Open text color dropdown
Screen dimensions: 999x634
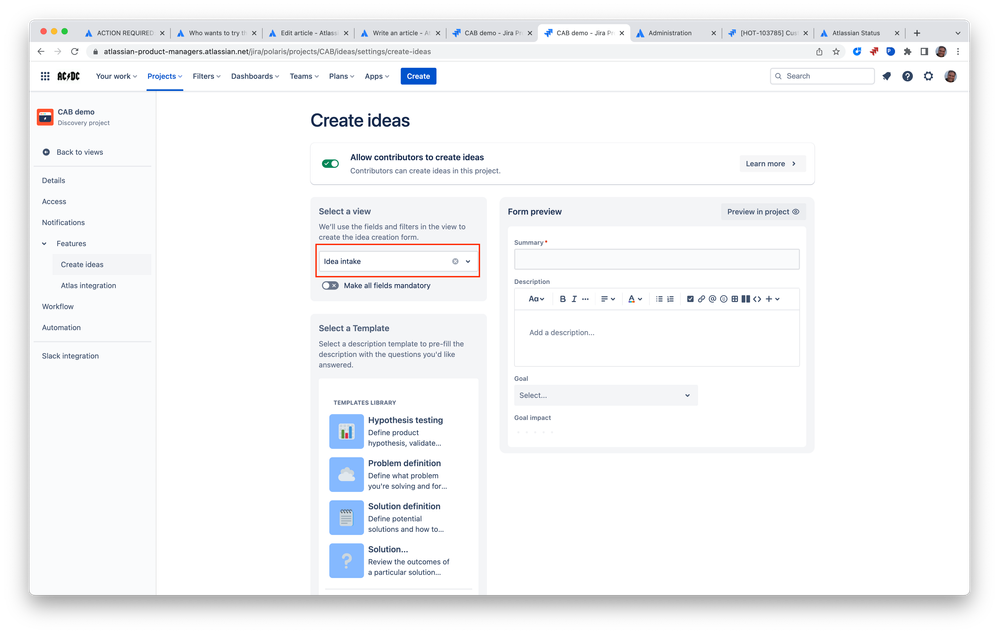635,299
